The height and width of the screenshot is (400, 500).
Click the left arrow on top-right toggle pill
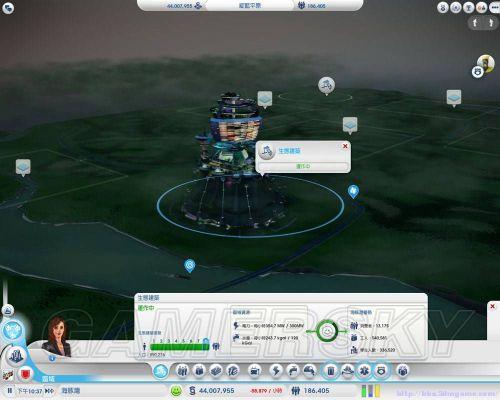pyautogui.click(x=475, y=23)
